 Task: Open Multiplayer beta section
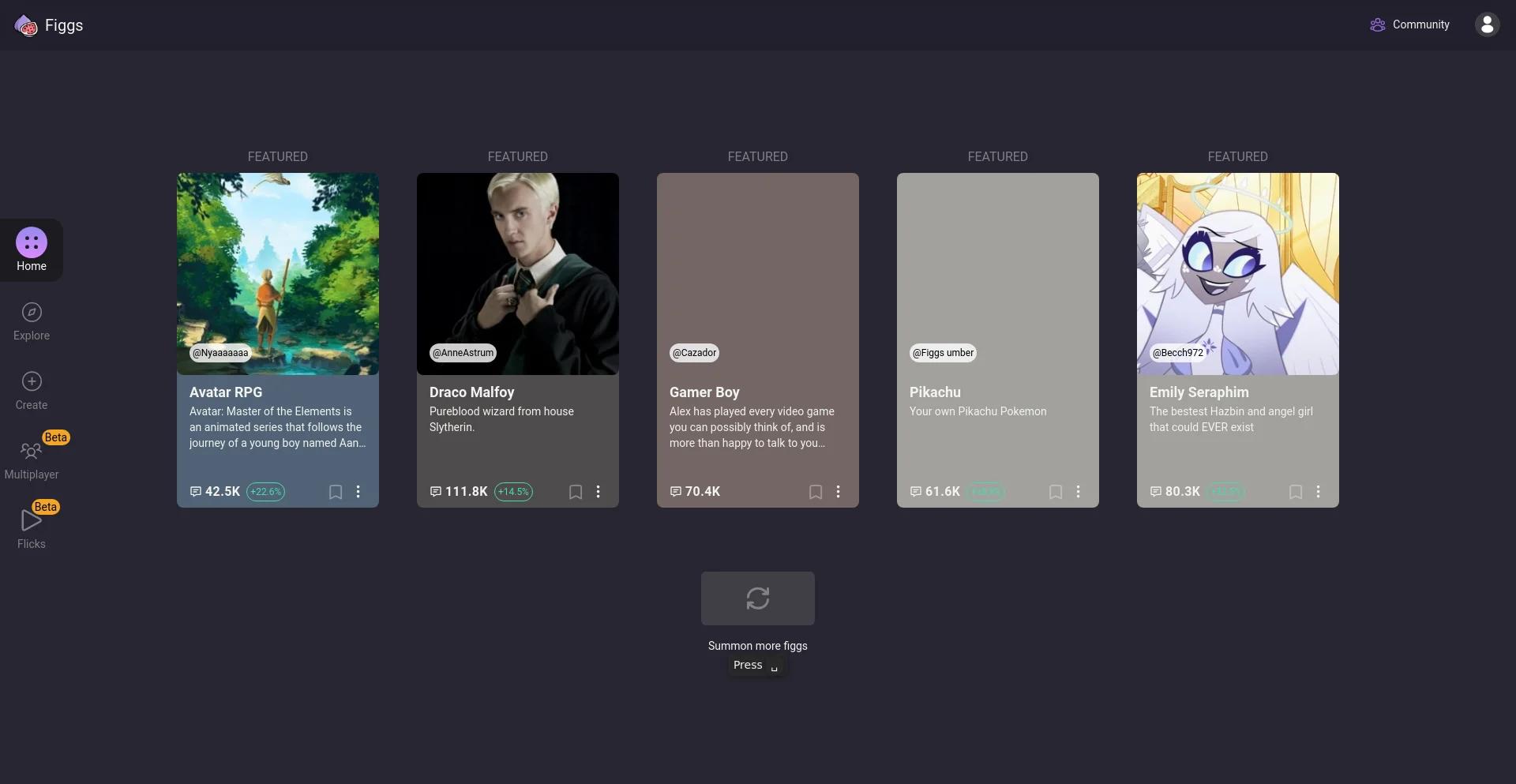click(x=32, y=460)
